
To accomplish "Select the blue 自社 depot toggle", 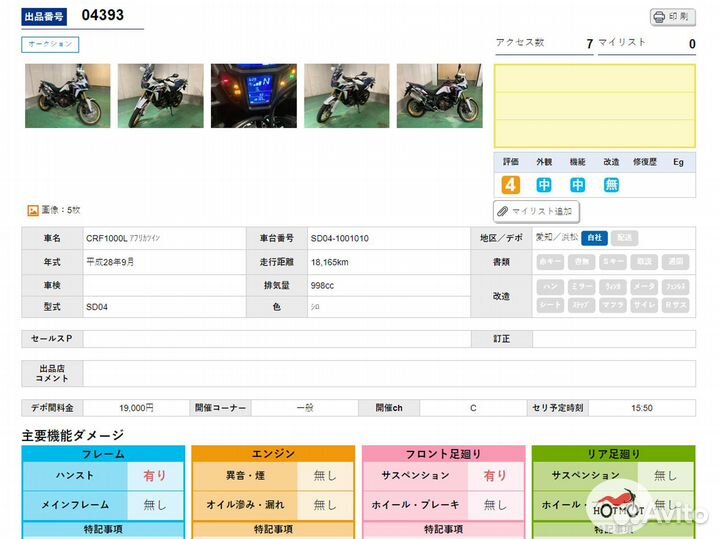I will pos(594,238).
